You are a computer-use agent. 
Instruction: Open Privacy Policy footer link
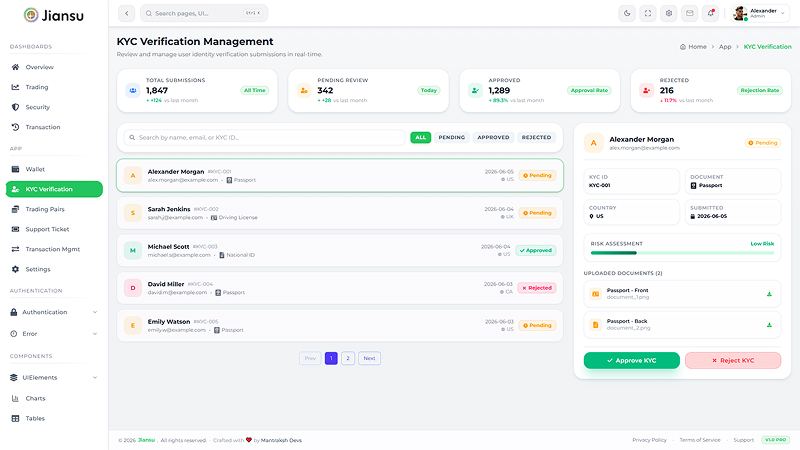point(649,440)
